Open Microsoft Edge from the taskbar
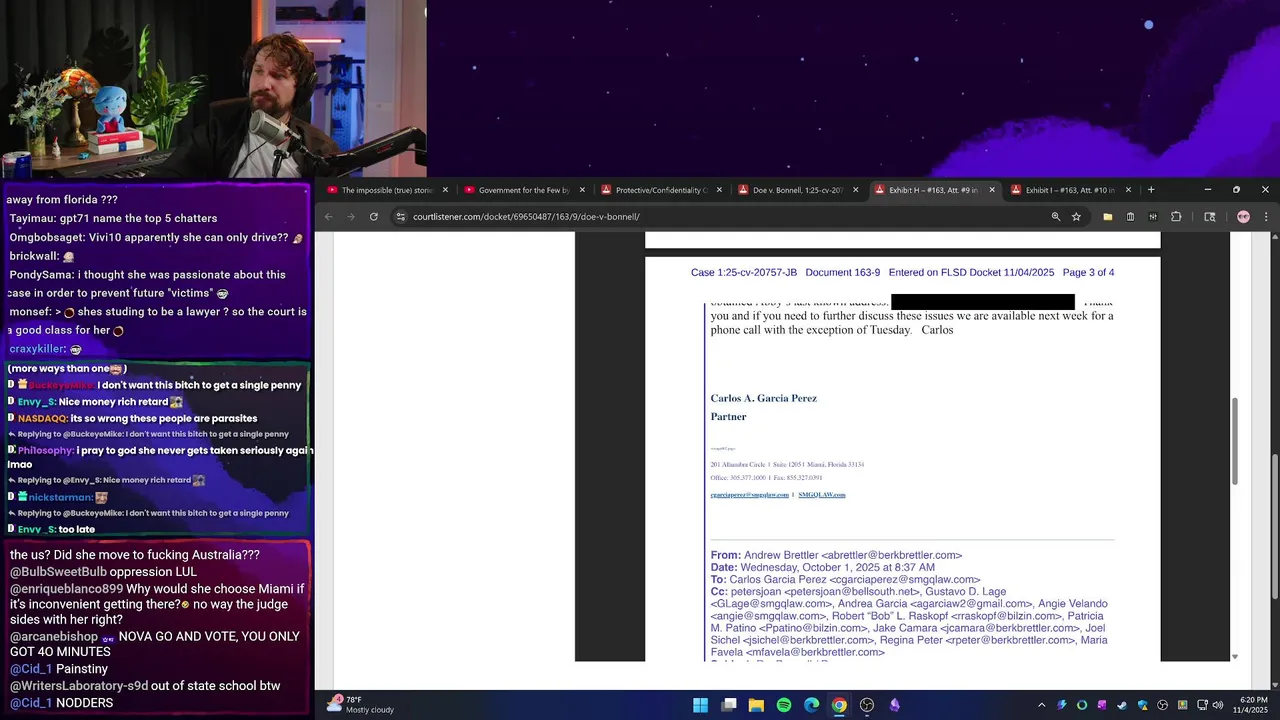 click(x=812, y=705)
